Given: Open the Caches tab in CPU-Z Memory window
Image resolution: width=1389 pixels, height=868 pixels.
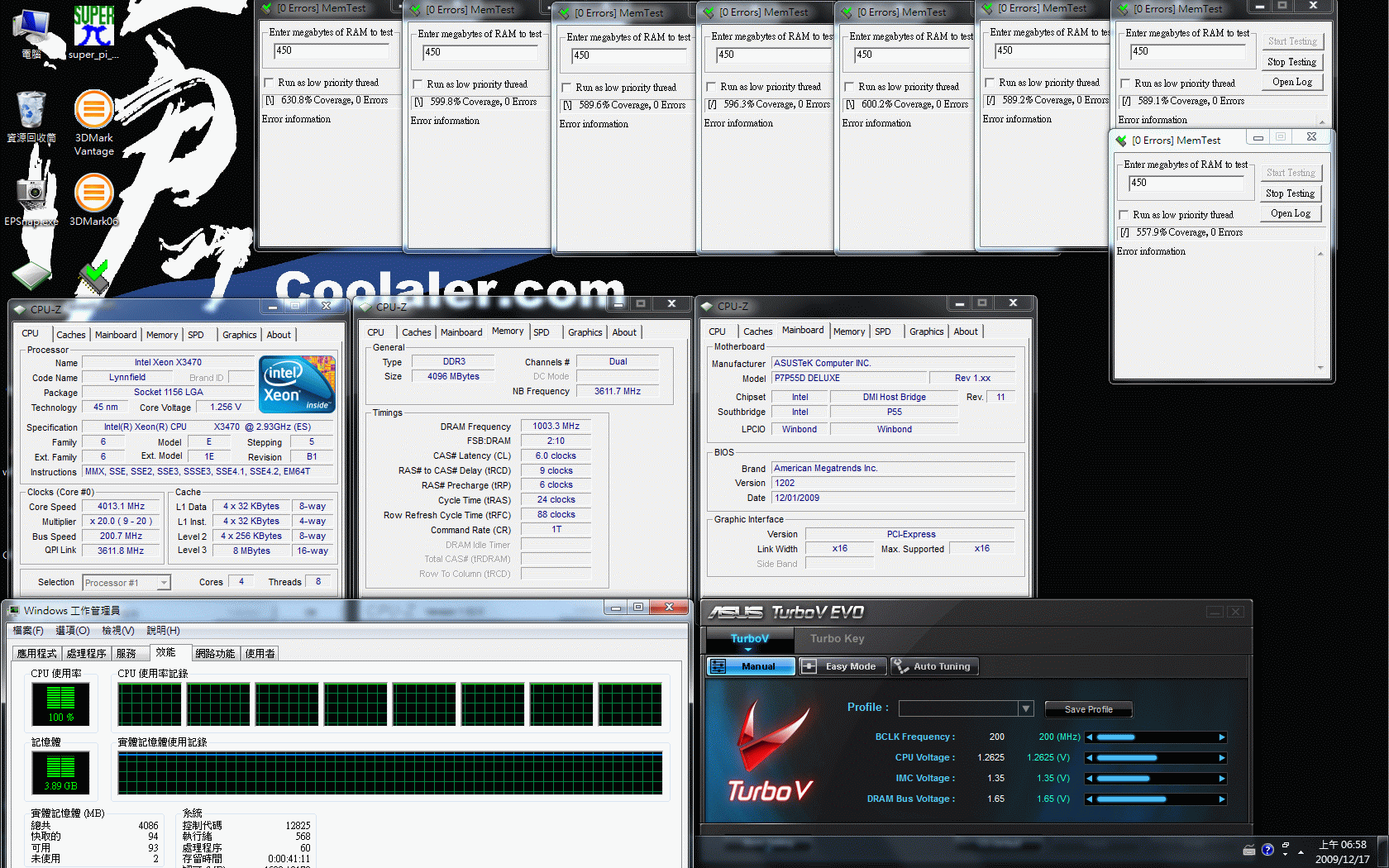Looking at the screenshot, I should (417, 332).
